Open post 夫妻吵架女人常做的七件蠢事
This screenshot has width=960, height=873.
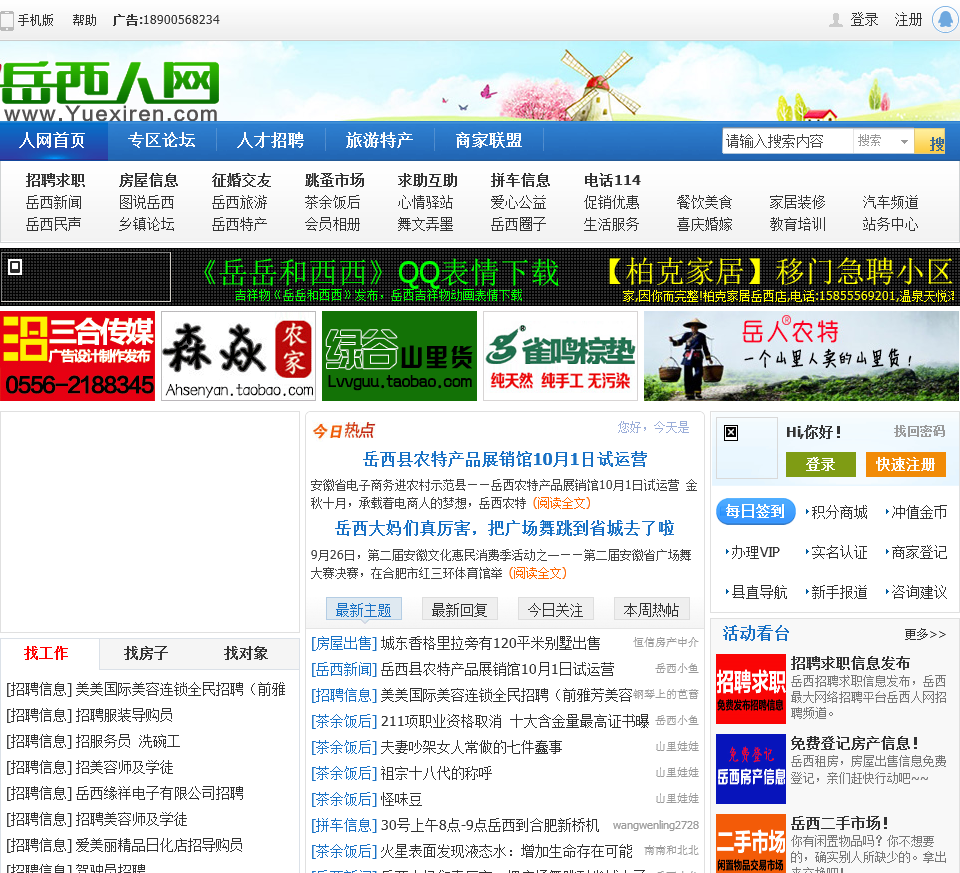pos(471,747)
